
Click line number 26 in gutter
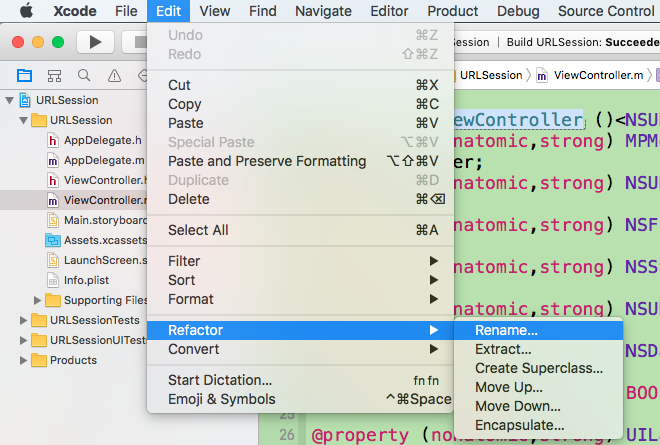pos(287,434)
